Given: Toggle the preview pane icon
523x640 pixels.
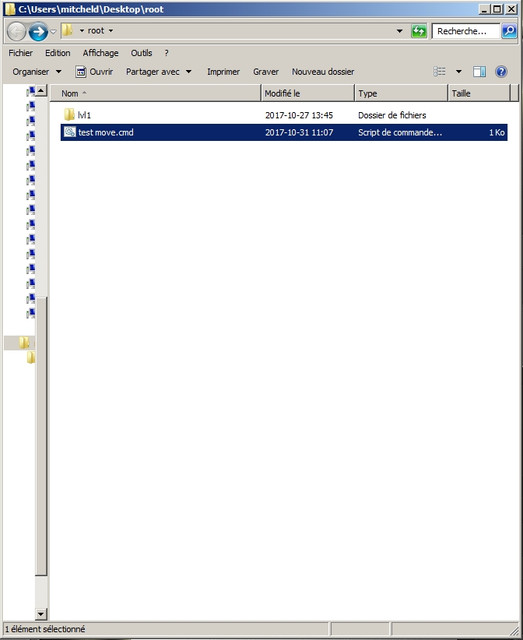Looking at the screenshot, I should click(479, 72).
